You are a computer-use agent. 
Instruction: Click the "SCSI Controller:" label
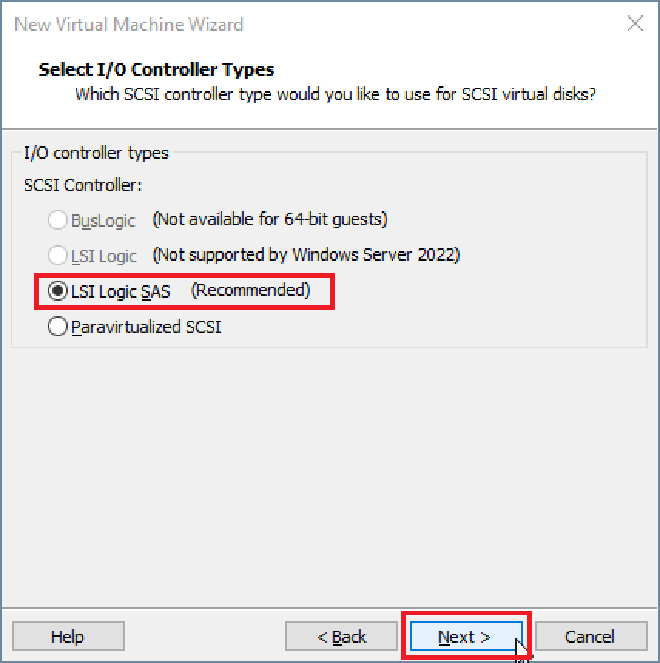[83, 185]
